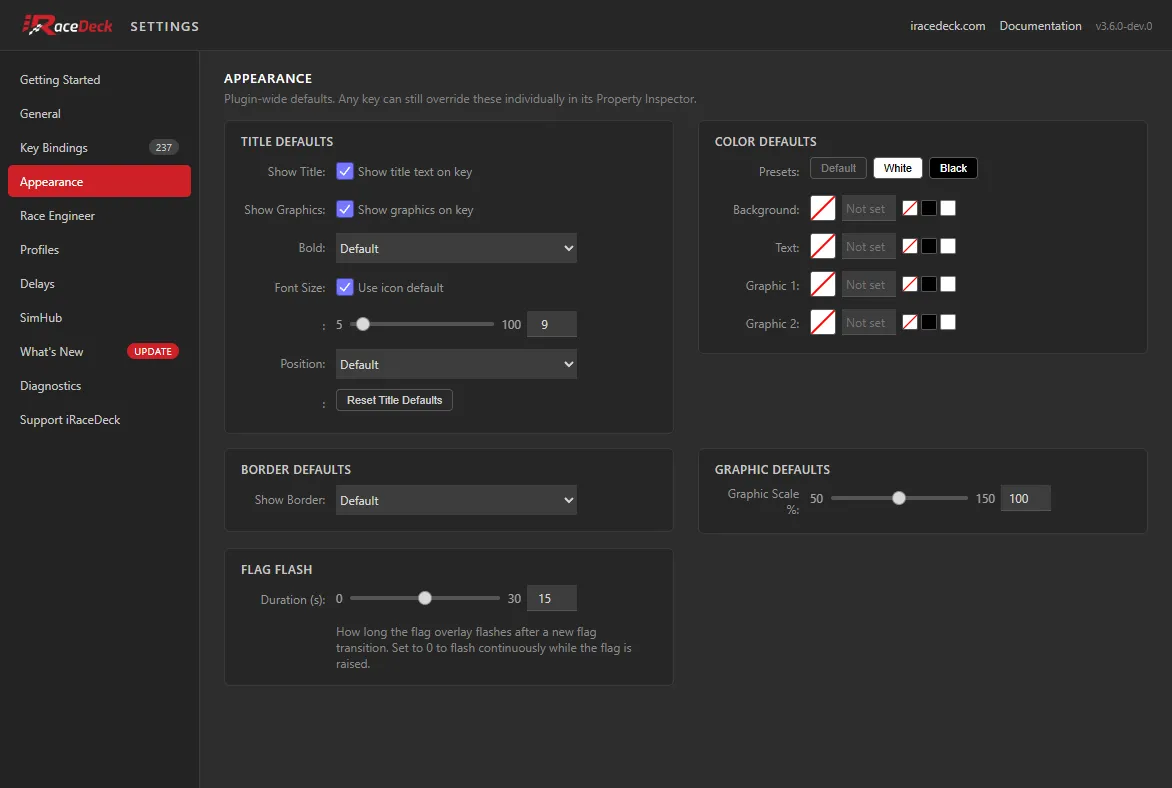The image size is (1172, 788).
Task: Toggle the Show title text on key checkbox
Action: [x=345, y=171]
